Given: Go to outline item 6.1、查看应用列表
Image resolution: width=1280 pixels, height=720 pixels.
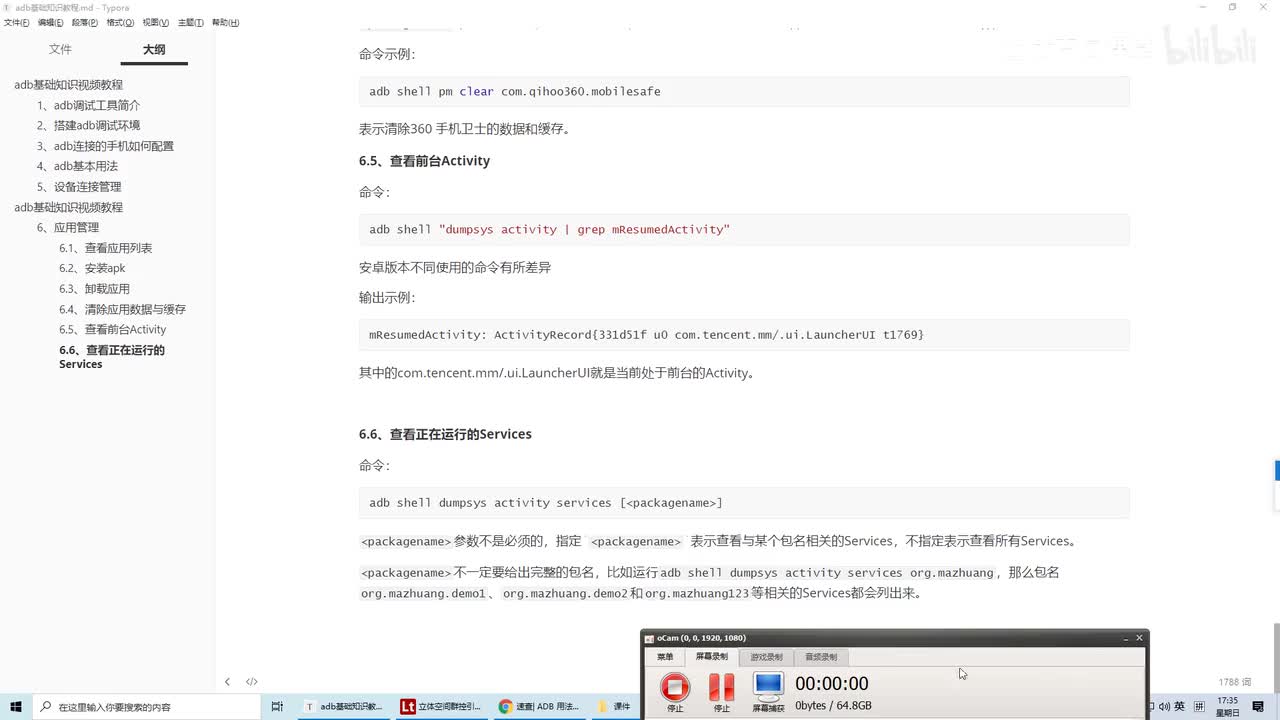Looking at the screenshot, I should click(x=105, y=248).
